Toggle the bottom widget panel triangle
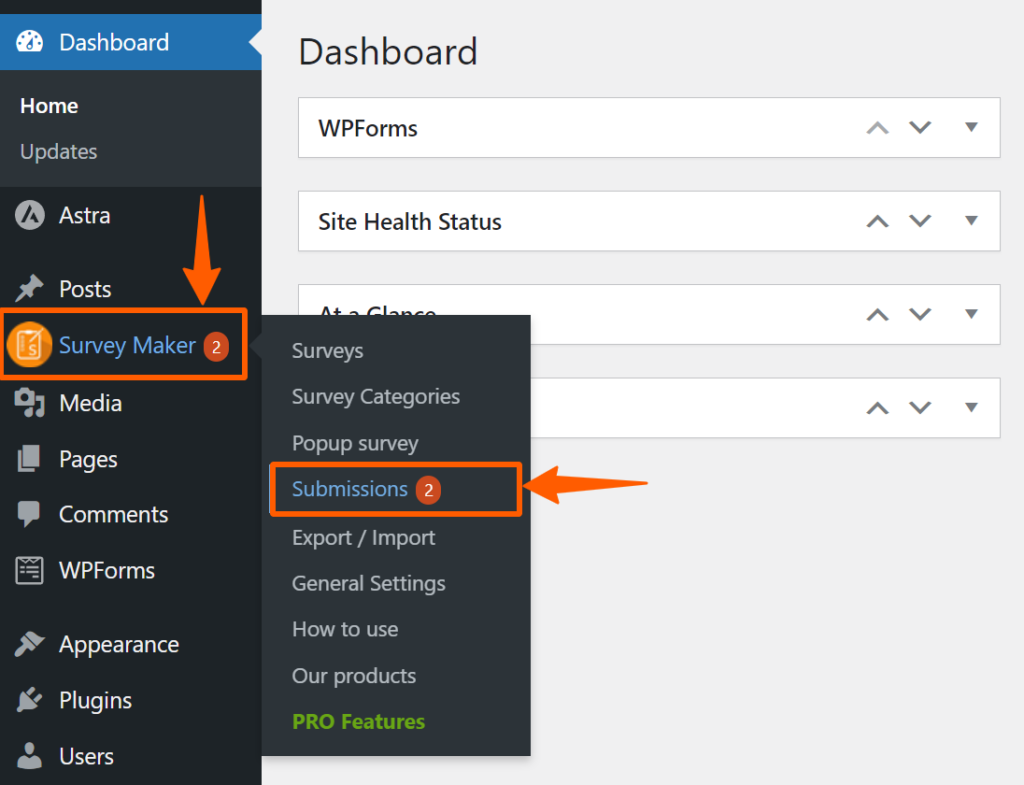Viewport: 1024px width, 785px height. (972, 408)
